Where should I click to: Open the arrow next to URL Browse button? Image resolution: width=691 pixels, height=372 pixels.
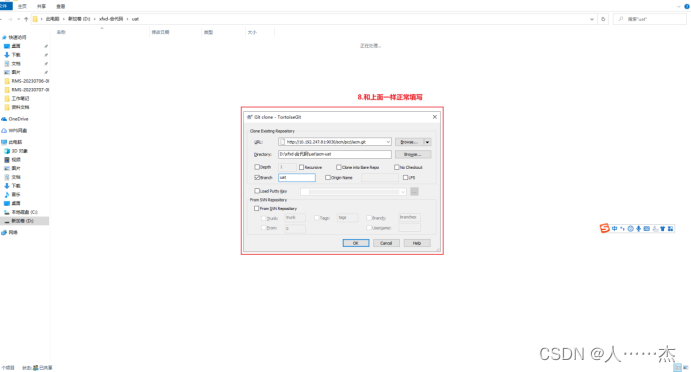click(427, 142)
